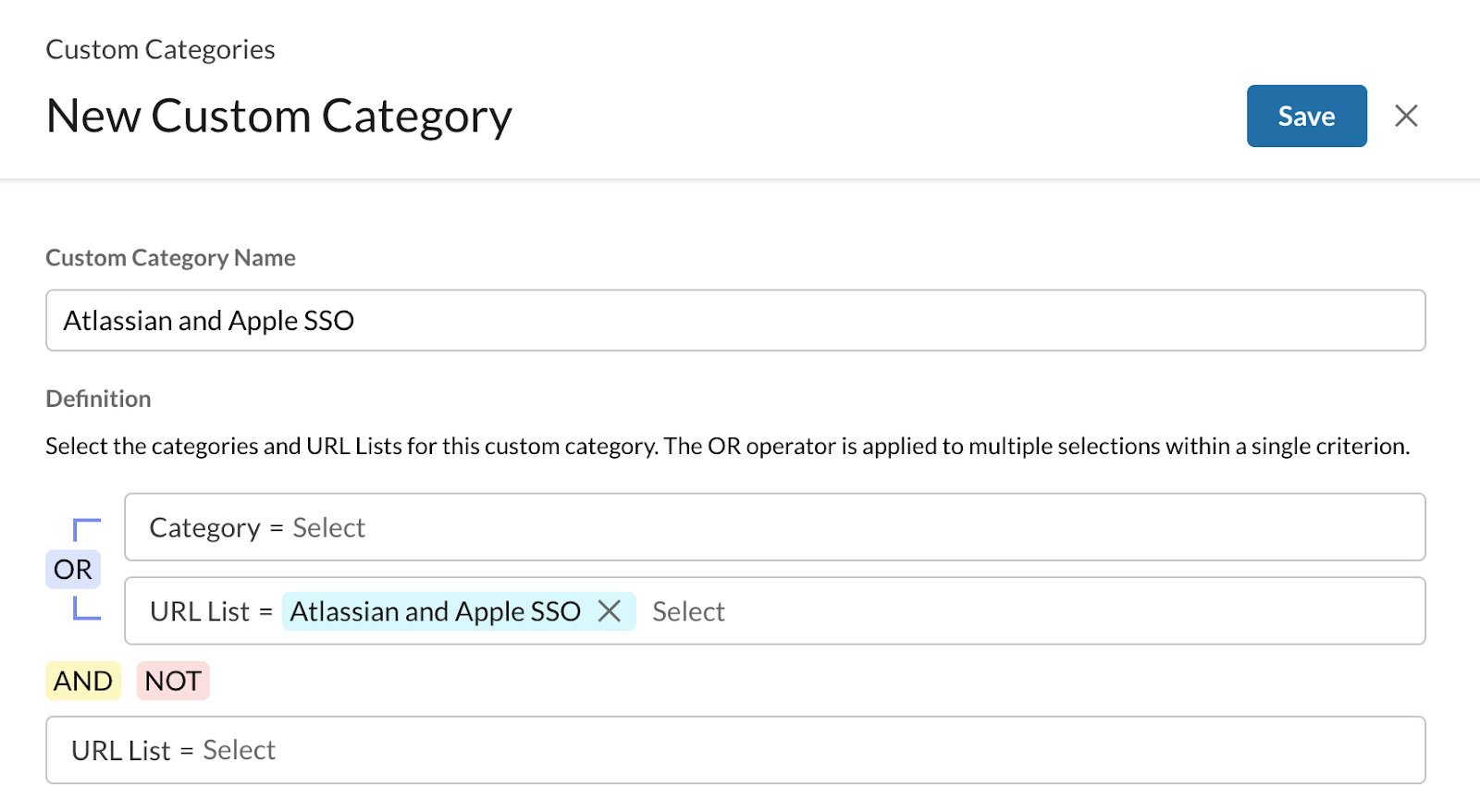1480x812 pixels.
Task: Open the Category select dropdown
Action: click(774, 527)
